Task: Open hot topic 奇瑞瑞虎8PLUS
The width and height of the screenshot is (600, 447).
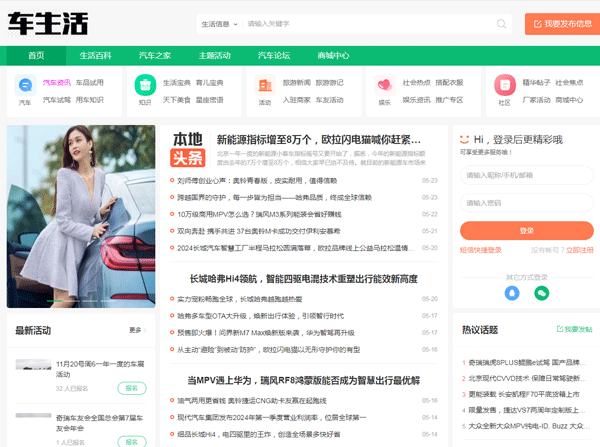Action: pyautogui.click(x=527, y=362)
